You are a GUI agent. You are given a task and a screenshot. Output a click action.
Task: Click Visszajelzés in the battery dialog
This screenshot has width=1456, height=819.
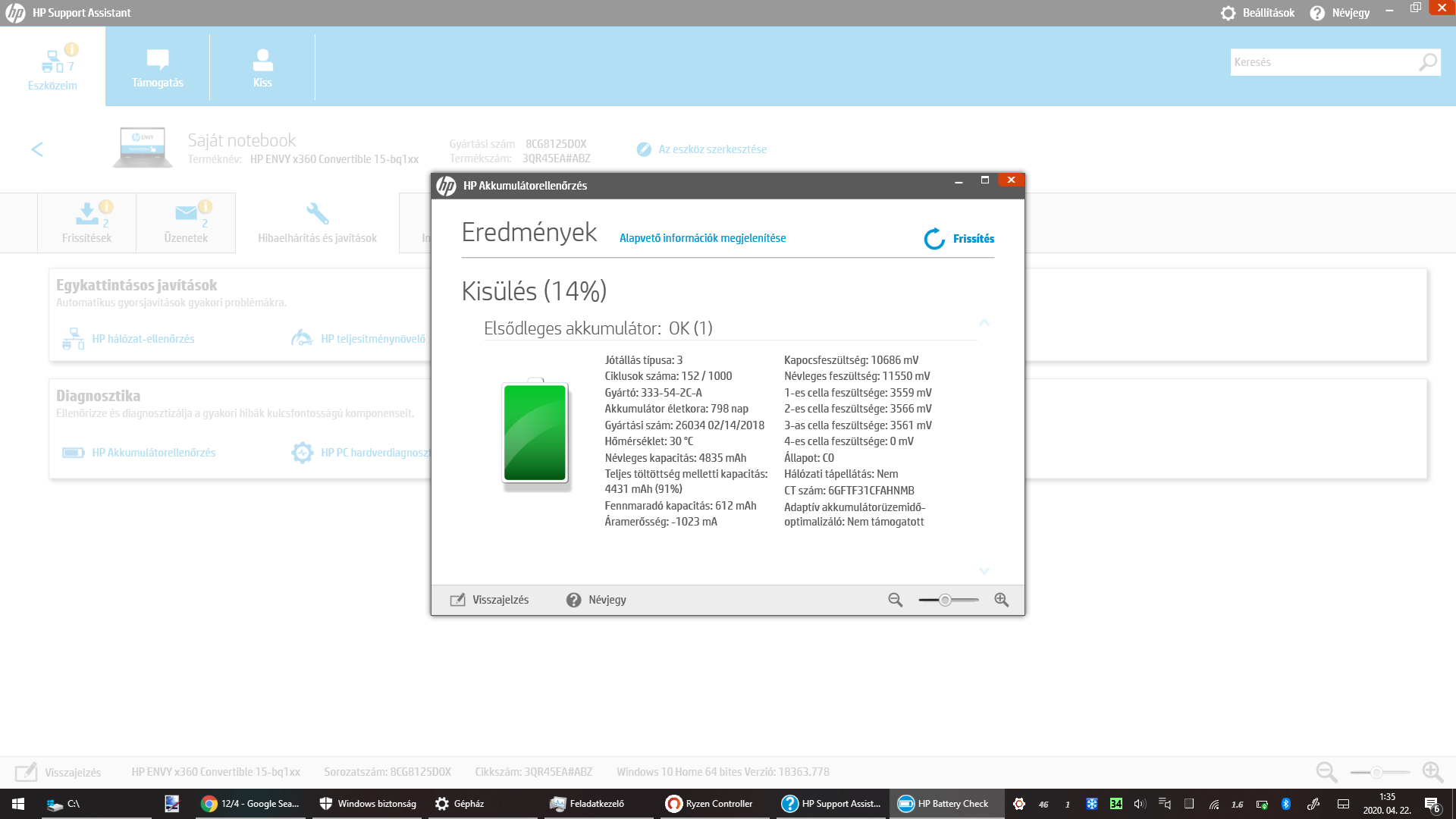point(489,600)
